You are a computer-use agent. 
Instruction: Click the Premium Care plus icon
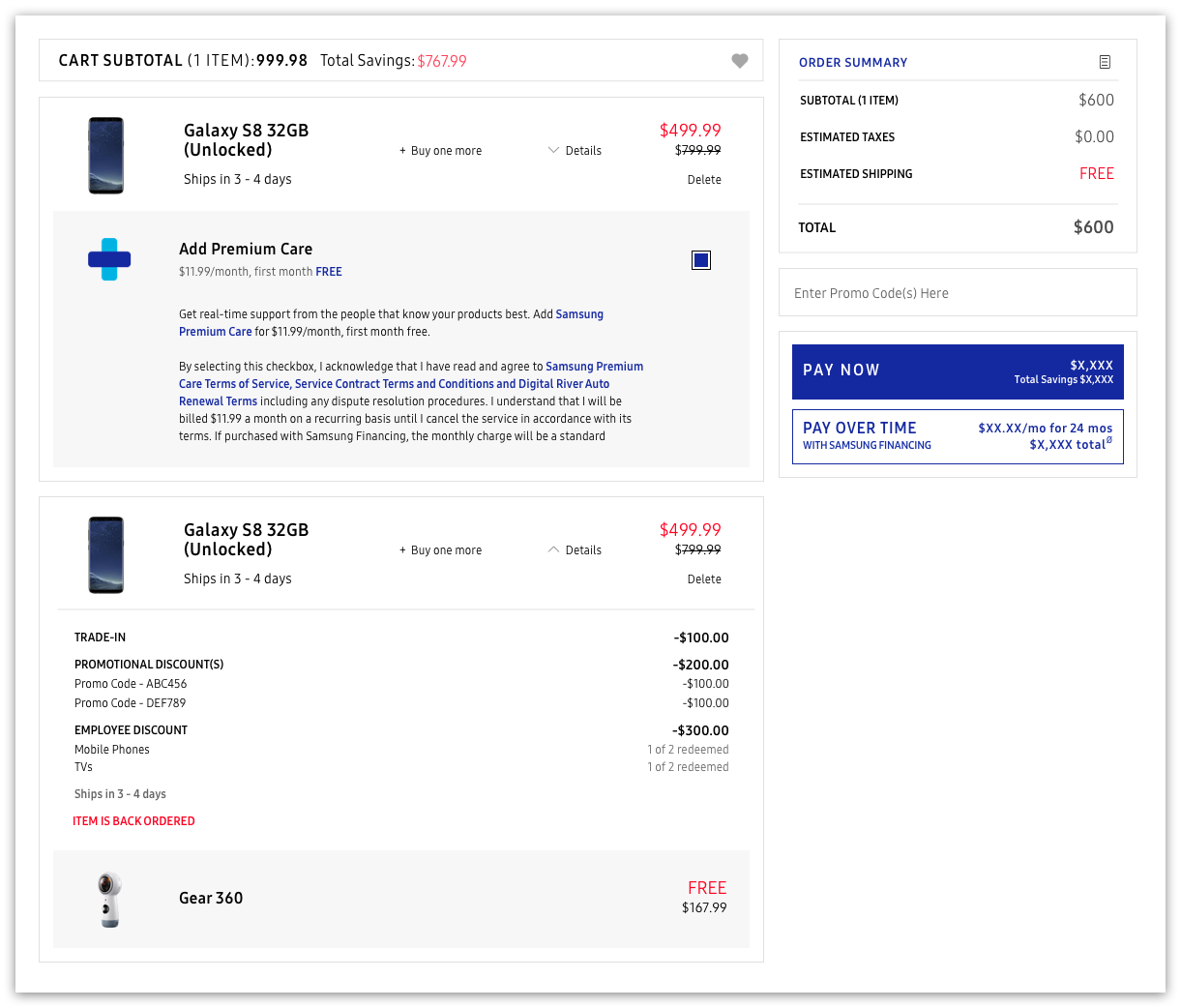[109, 259]
